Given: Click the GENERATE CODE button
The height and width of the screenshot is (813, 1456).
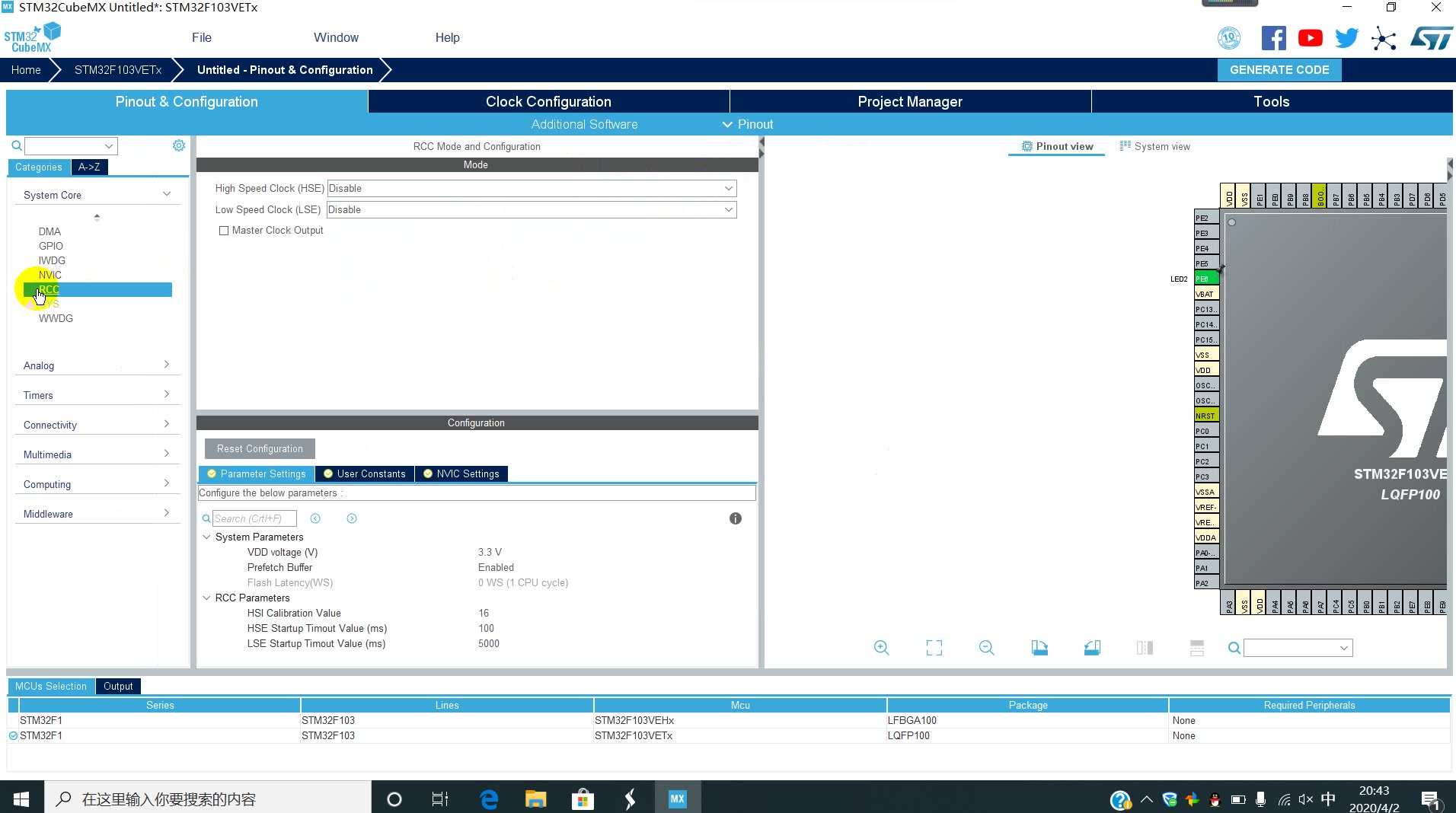Looking at the screenshot, I should click(x=1279, y=69).
